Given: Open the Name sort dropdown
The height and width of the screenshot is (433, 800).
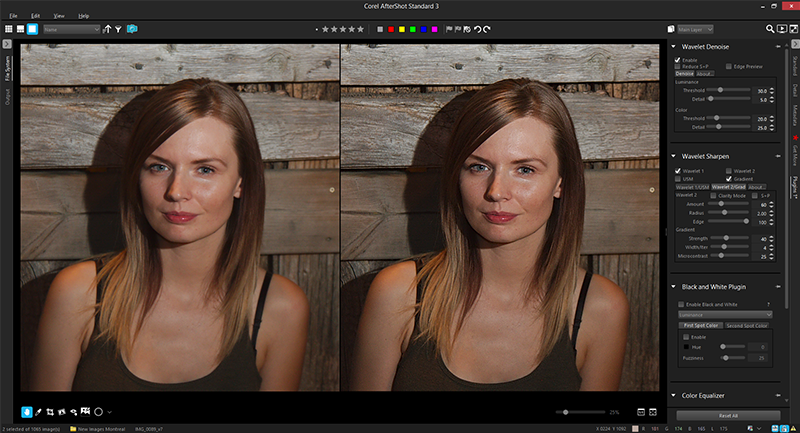Looking at the screenshot, I should (71, 30).
